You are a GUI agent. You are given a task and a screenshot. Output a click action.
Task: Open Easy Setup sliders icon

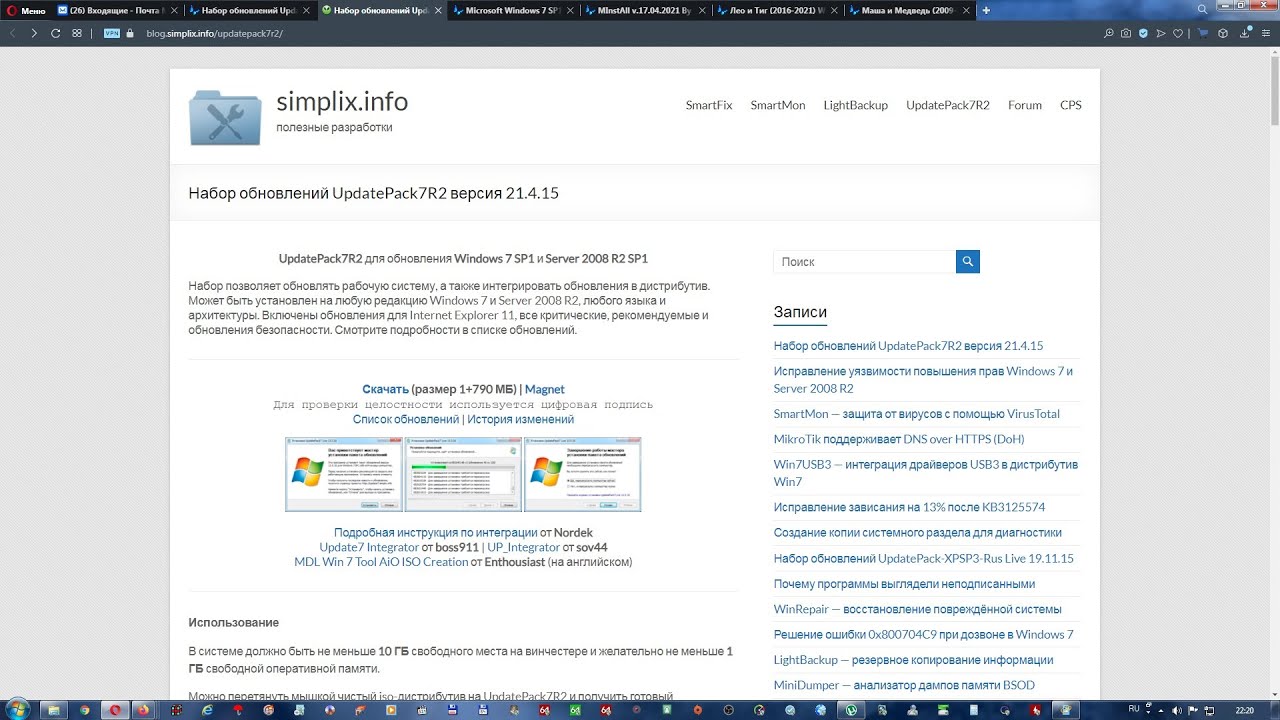[1266, 33]
